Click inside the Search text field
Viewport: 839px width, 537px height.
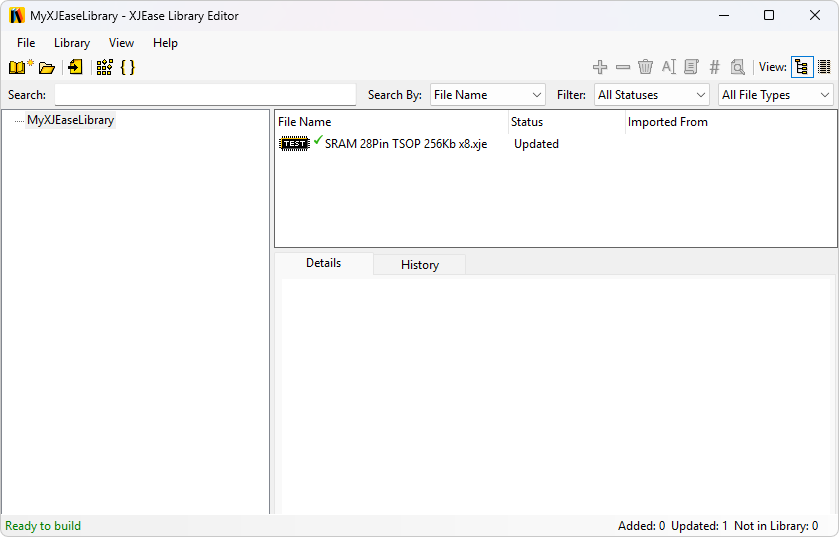[205, 95]
